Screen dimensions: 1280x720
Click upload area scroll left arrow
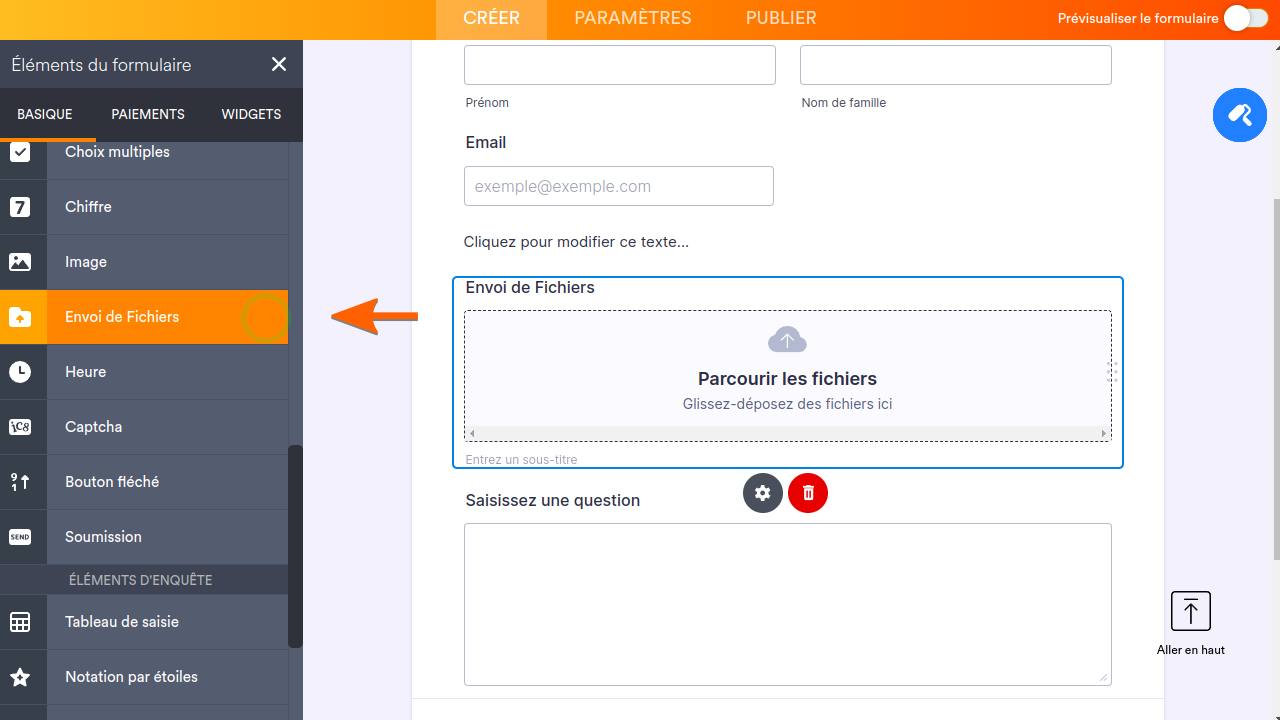pyautogui.click(x=472, y=434)
